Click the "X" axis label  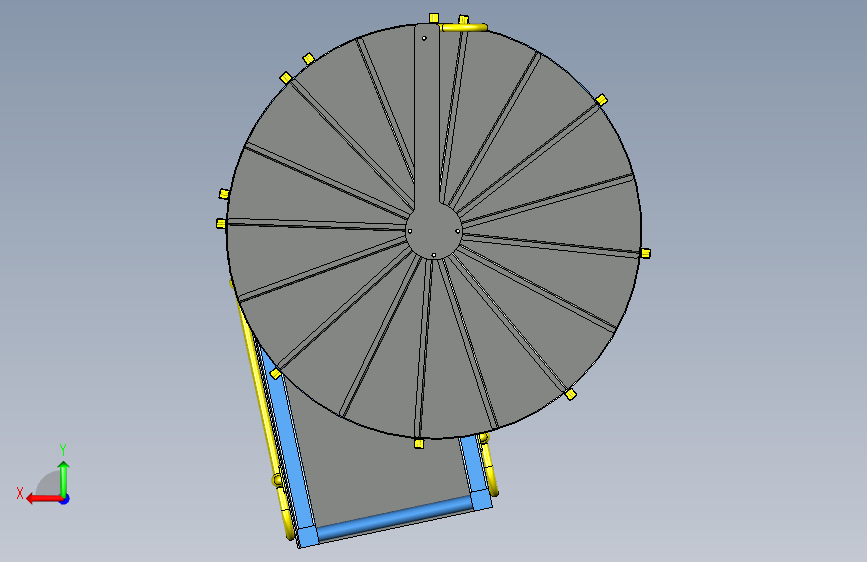tap(20, 493)
